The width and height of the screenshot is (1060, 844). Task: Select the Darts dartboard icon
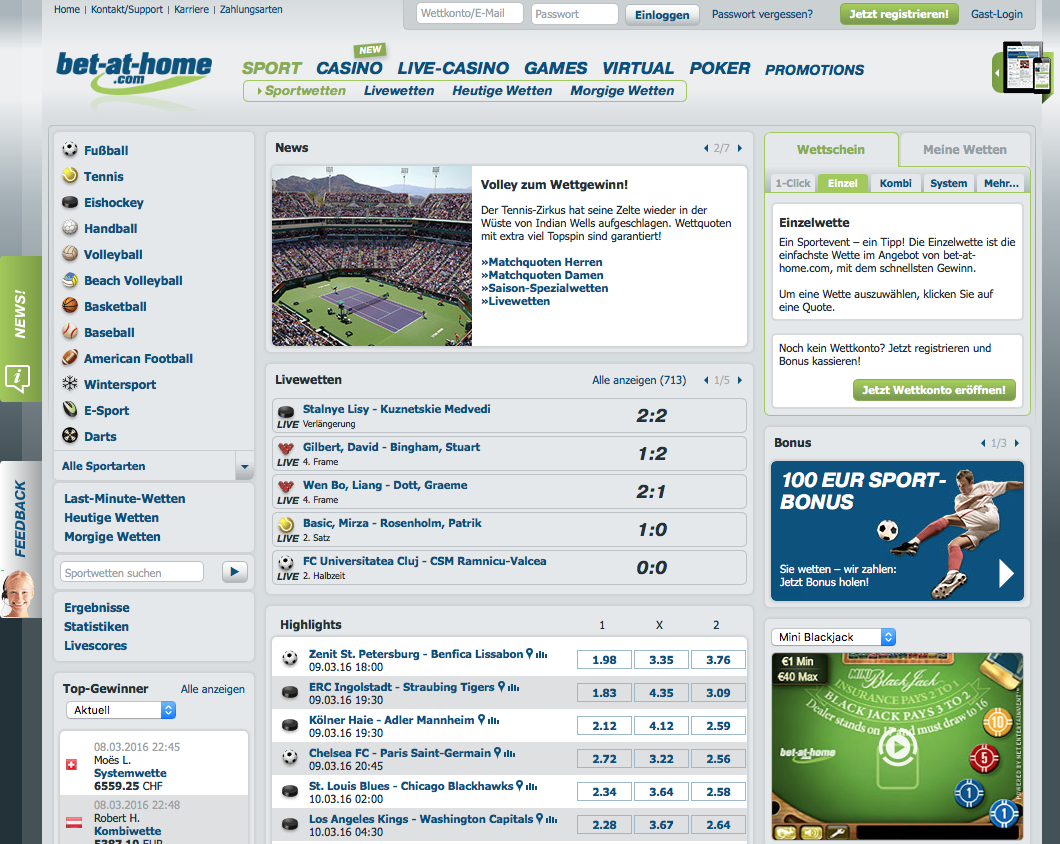tap(68, 436)
